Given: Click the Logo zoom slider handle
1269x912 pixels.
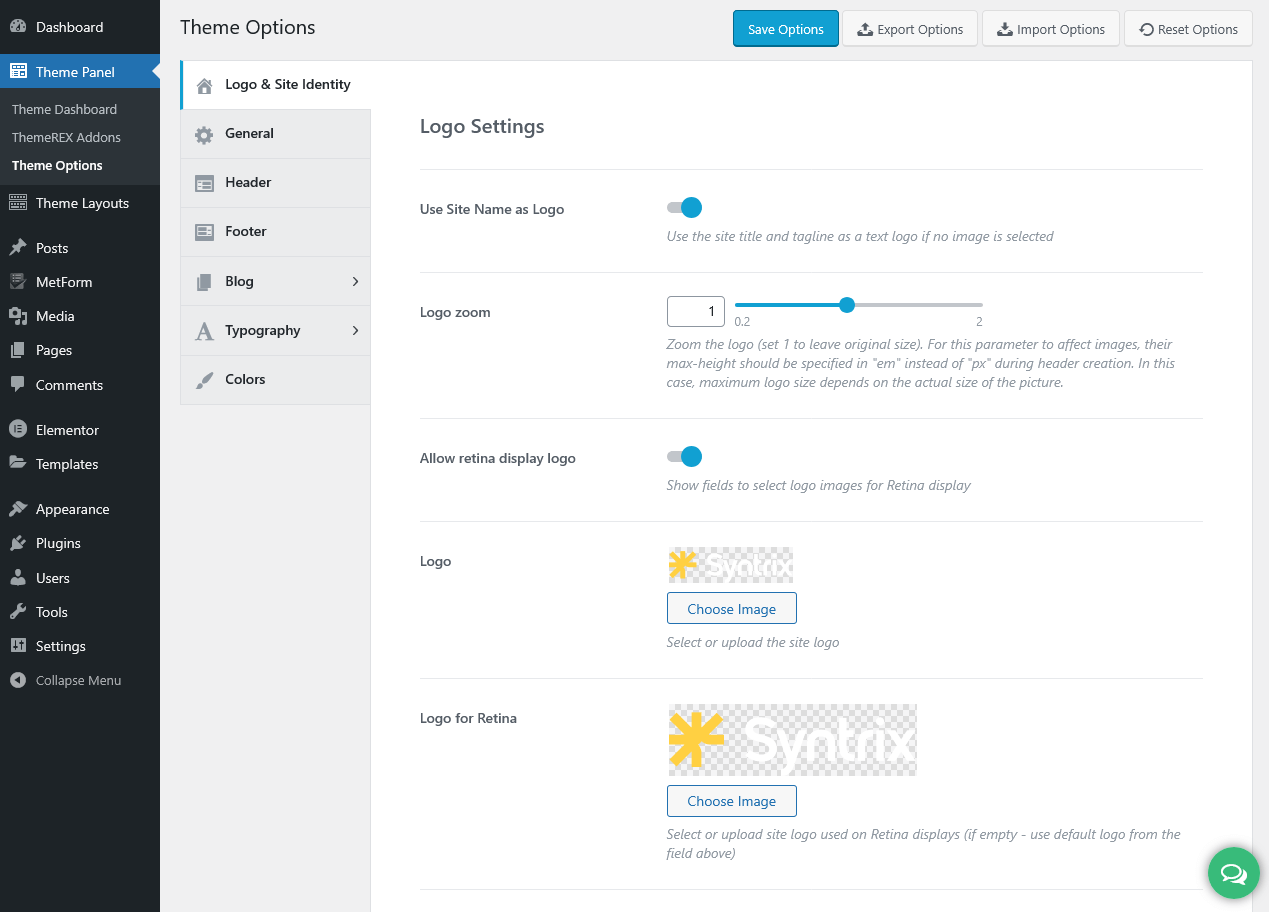Looking at the screenshot, I should 847,305.
